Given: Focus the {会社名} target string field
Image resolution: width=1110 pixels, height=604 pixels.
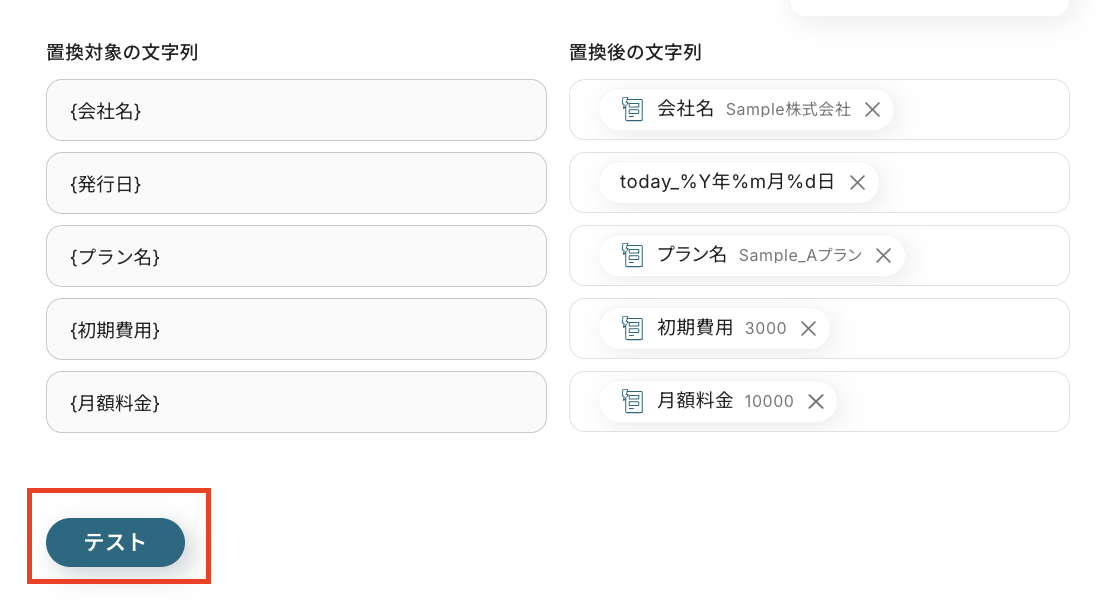Looking at the screenshot, I should click(x=296, y=110).
